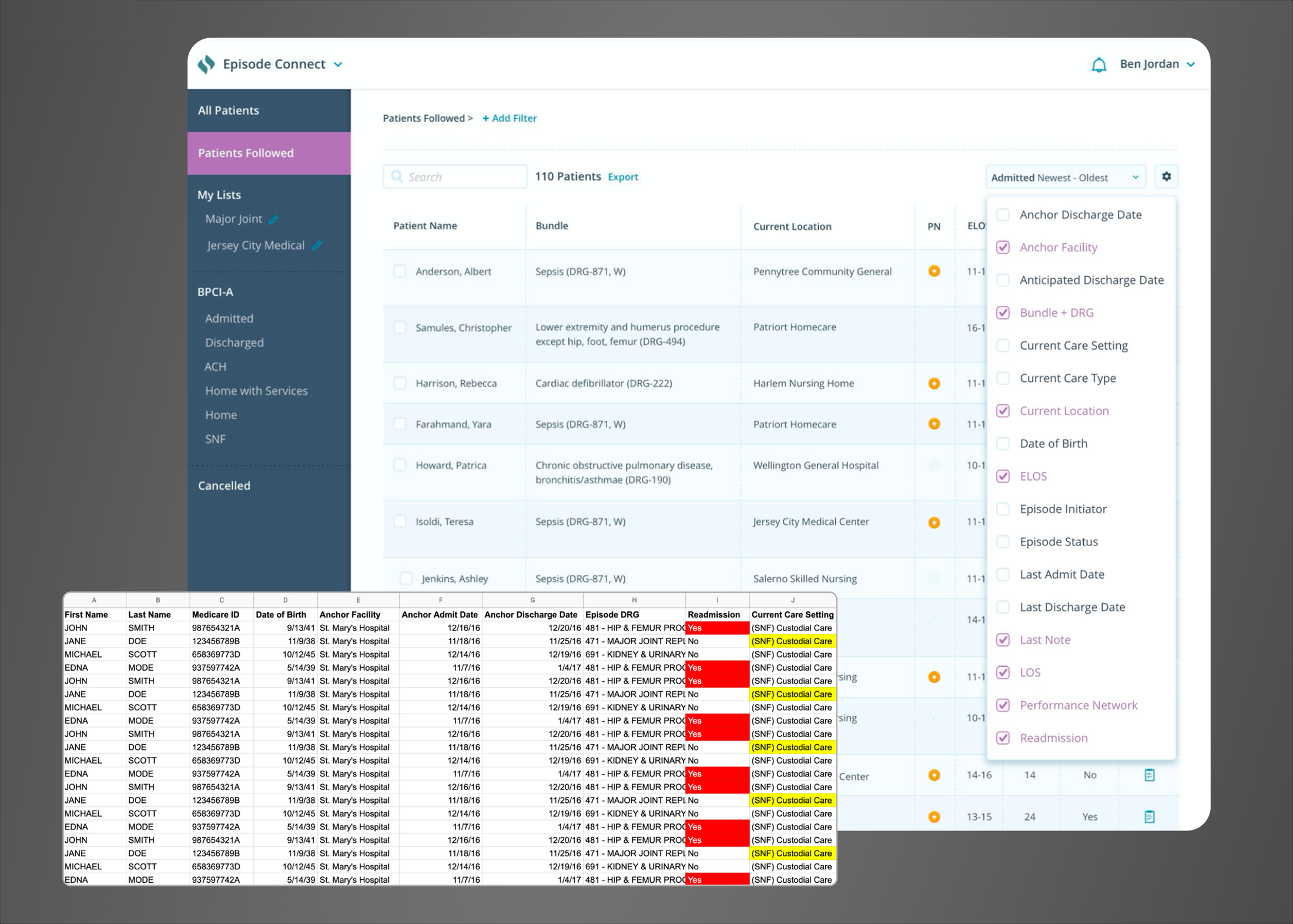The image size is (1293, 924).
Task: Check Episode Initiator option
Action: click(x=1003, y=509)
